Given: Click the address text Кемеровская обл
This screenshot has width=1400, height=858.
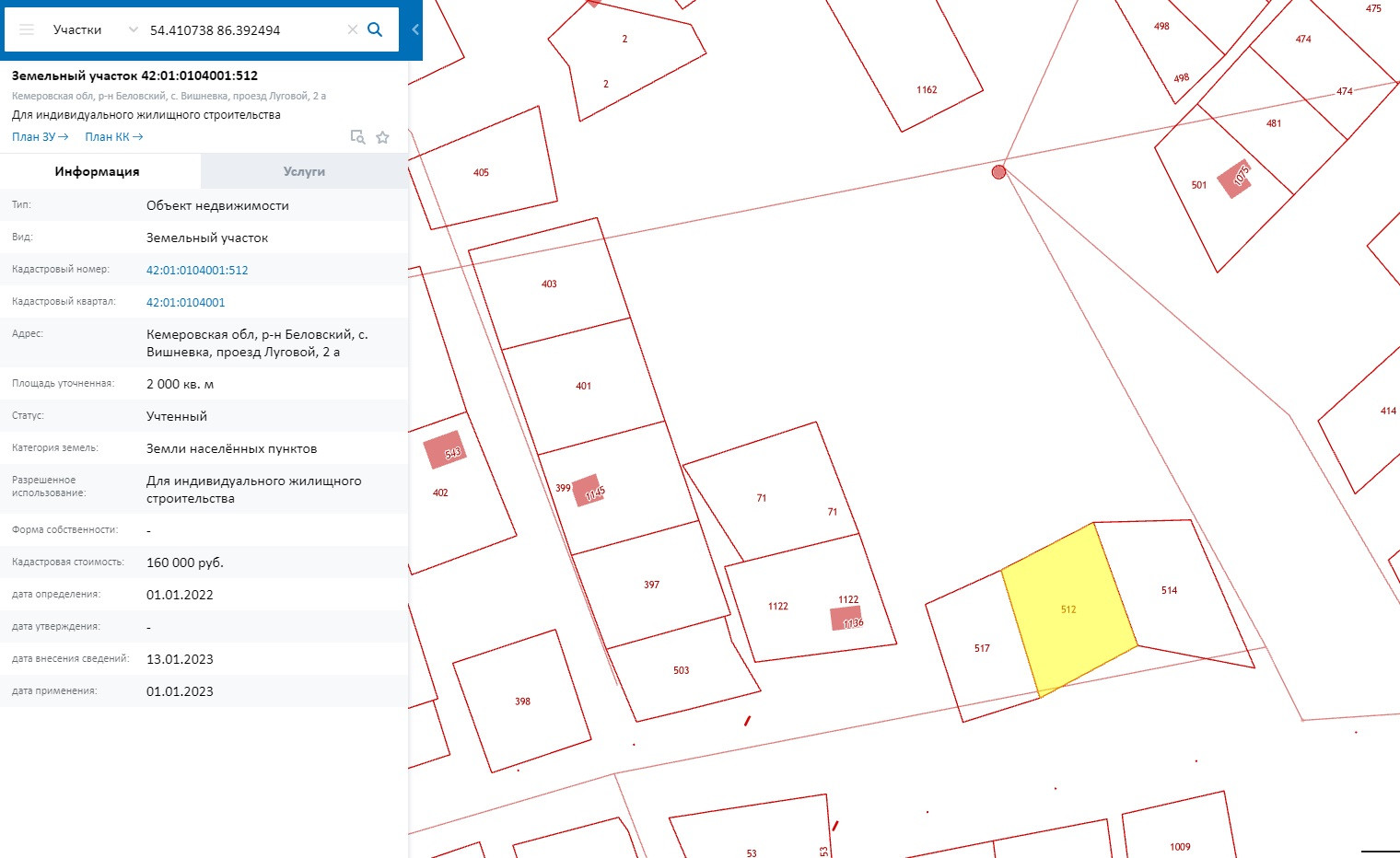Looking at the screenshot, I should 257,342.
